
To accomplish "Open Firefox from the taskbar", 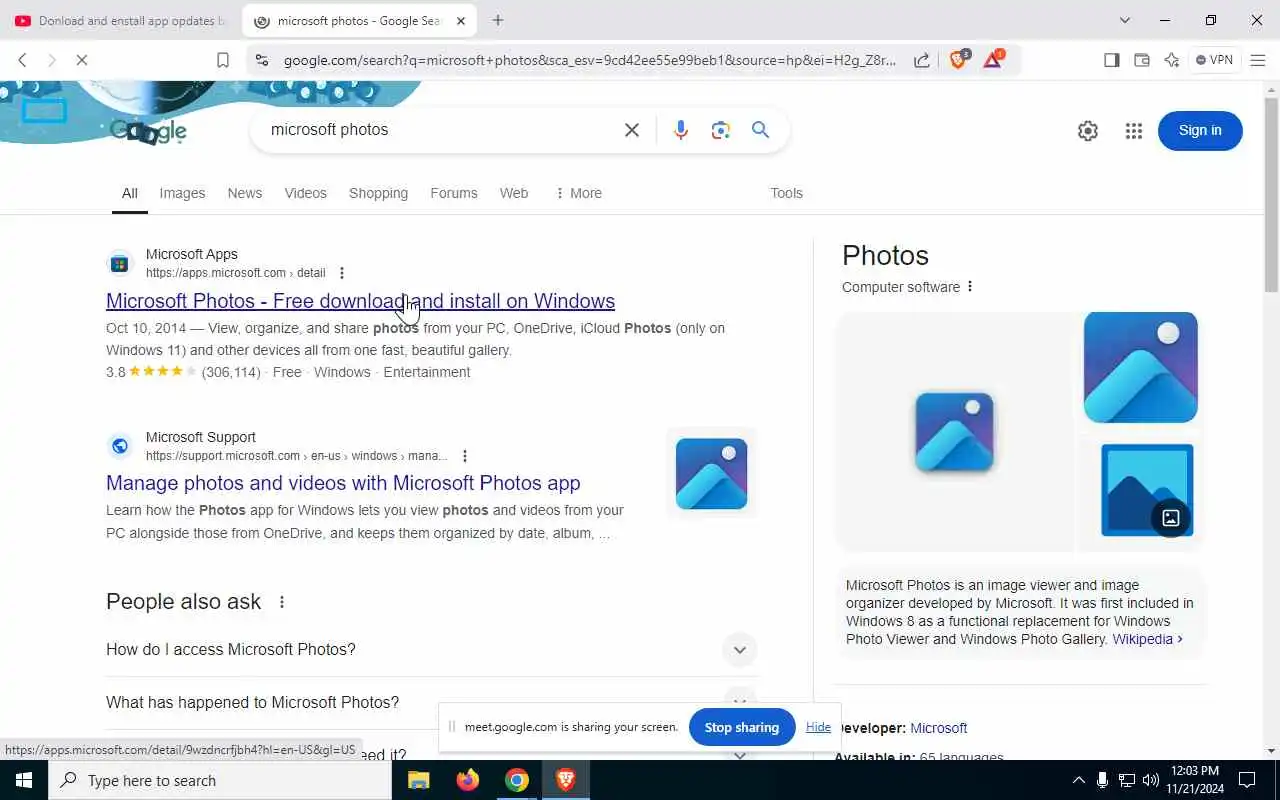I will [x=467, y=780].
